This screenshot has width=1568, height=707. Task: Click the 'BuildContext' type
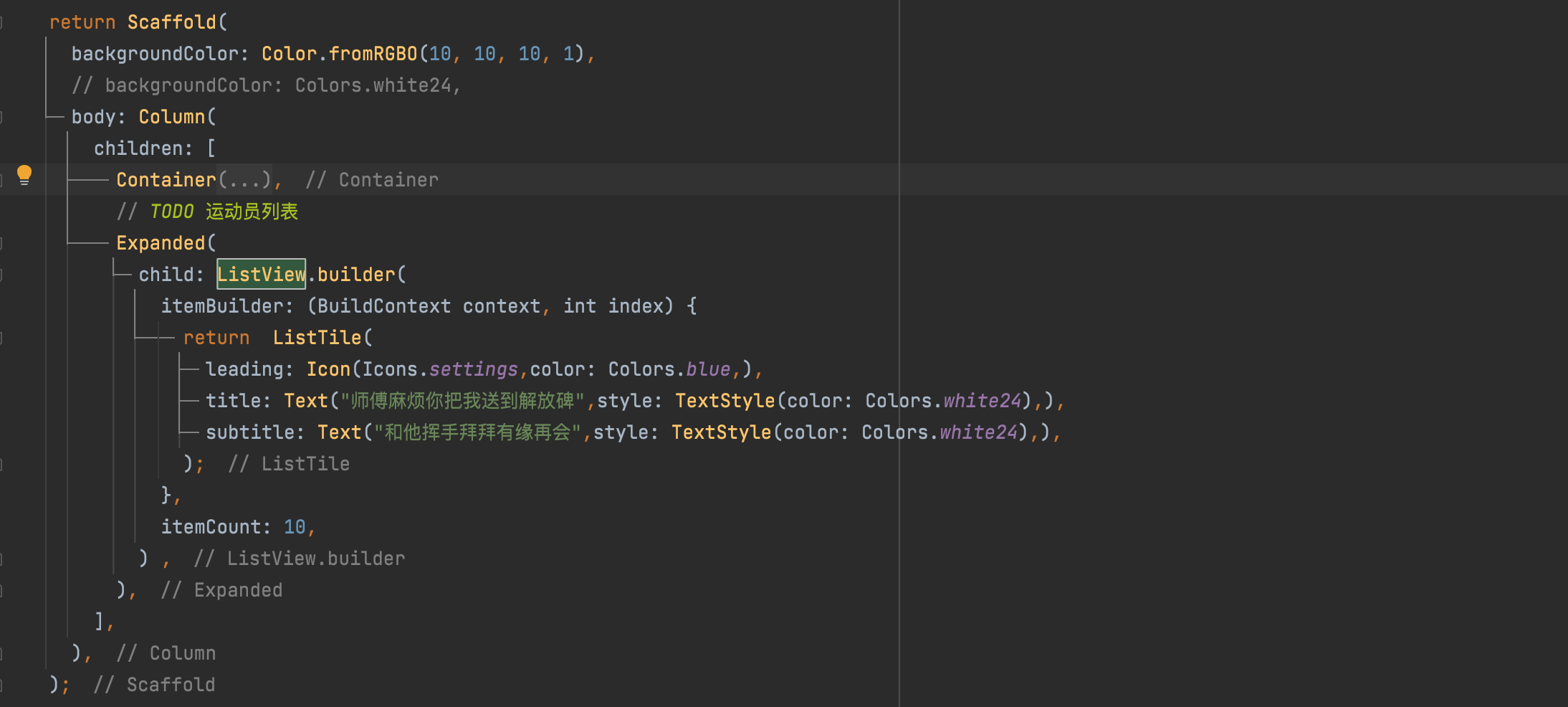click(384, 305)
